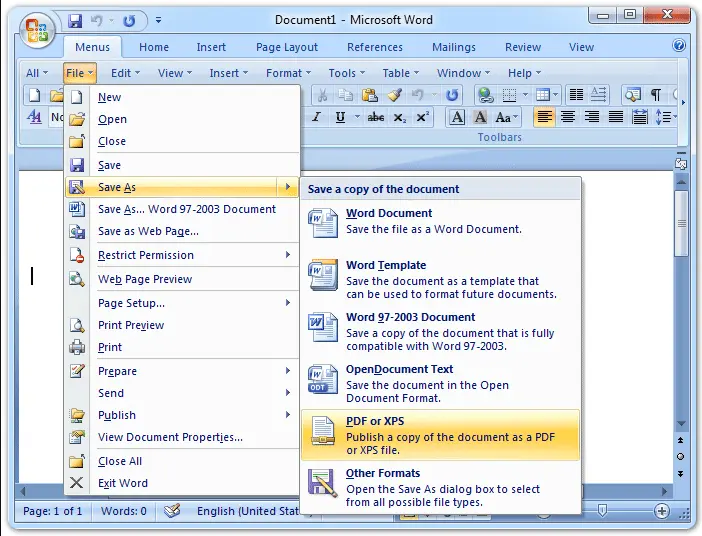Switch to the Home ribbon tab

(x=154, y=47)
